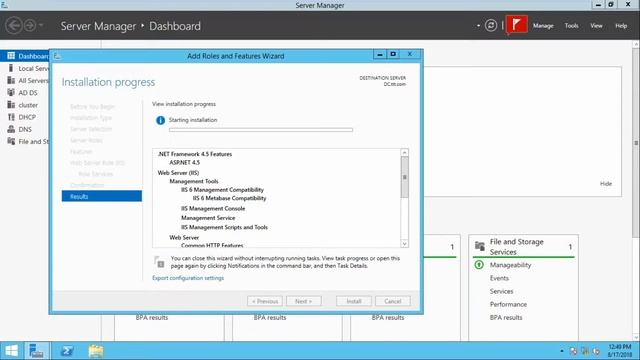This screenshot has height=360, width=640.
Task: Click Management Tools in the feature list
Action: tap(194, 181)
